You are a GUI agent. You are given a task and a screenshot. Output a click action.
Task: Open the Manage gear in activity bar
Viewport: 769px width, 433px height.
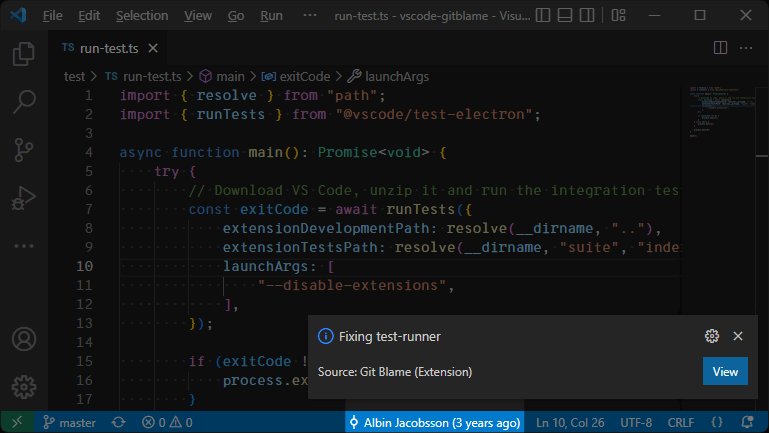click(24, 387)
